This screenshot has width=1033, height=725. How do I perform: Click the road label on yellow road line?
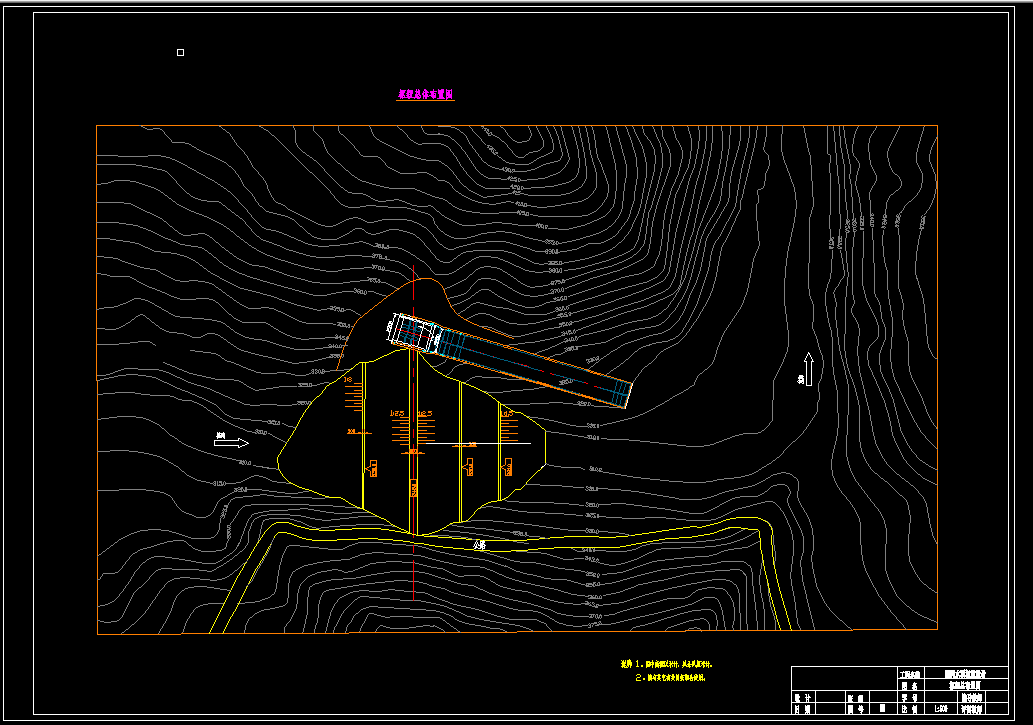click(x=480, y=545)
